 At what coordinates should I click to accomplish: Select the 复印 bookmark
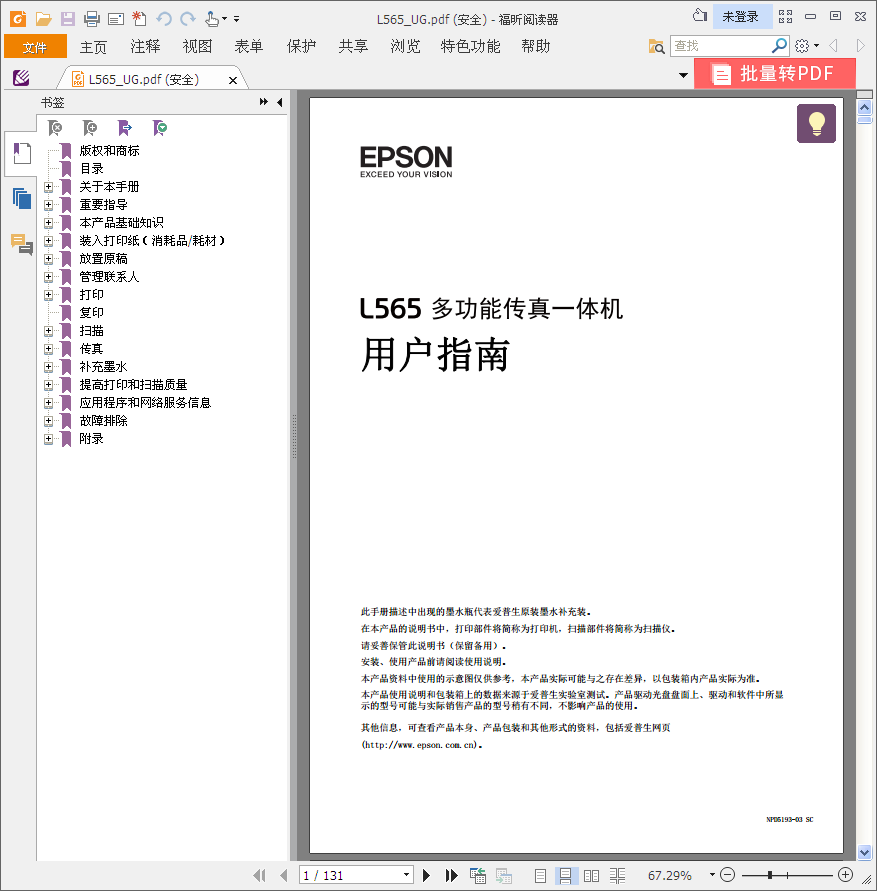[92, 313]
